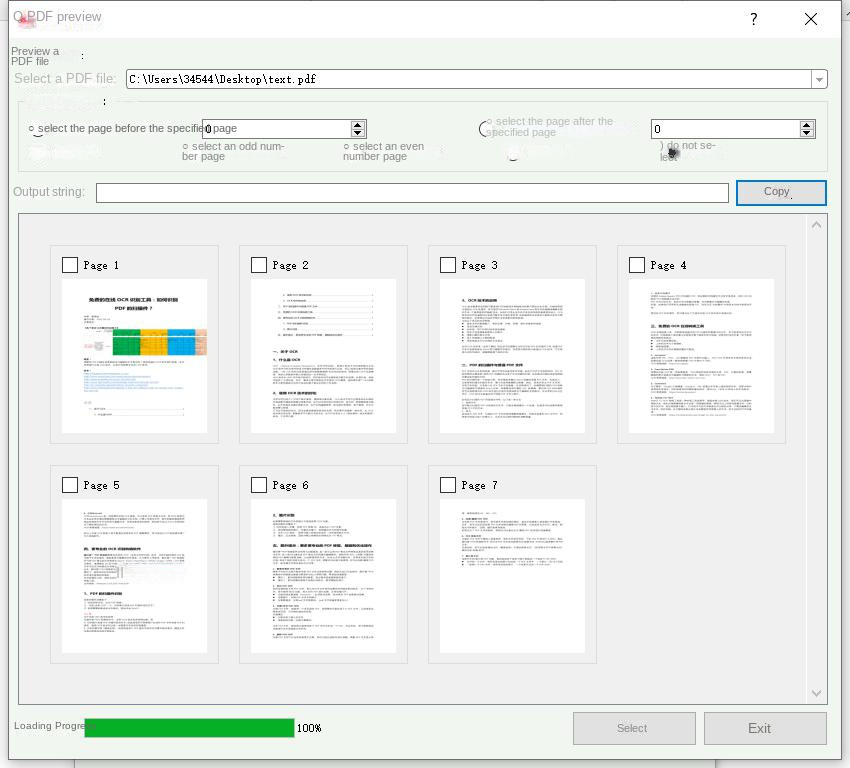The image size is (850, 768).
Task: Open the PDF file path dropdown
Action: click(x=819, y=79)
